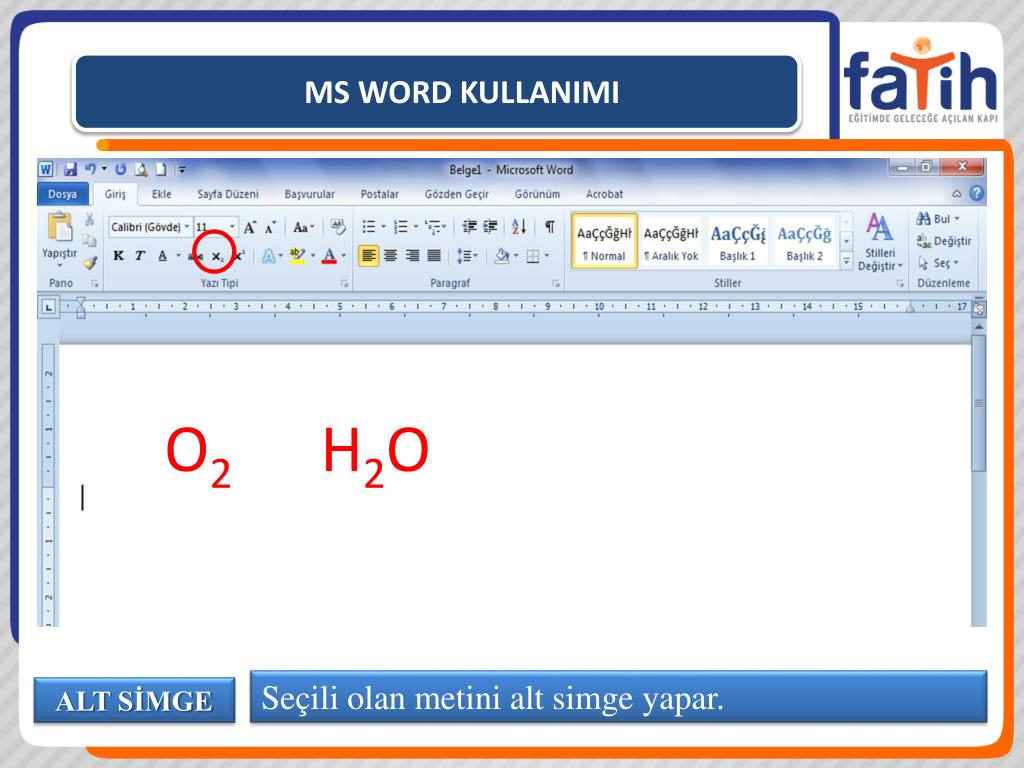Switch to Sayfa Düzeni tab
Screen dimensions: 1024x768
228,194
